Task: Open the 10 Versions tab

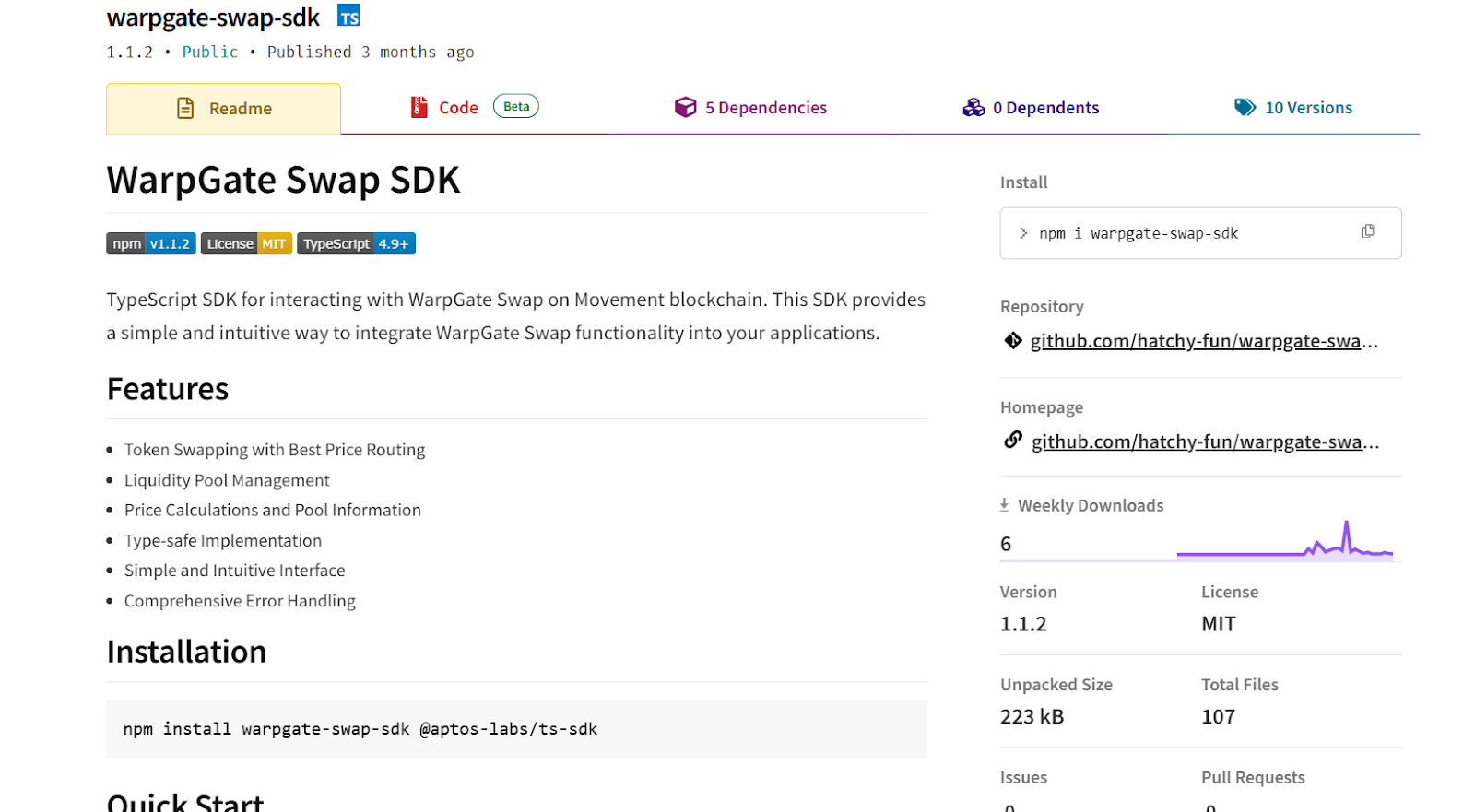Action: tap(1293, 108)
